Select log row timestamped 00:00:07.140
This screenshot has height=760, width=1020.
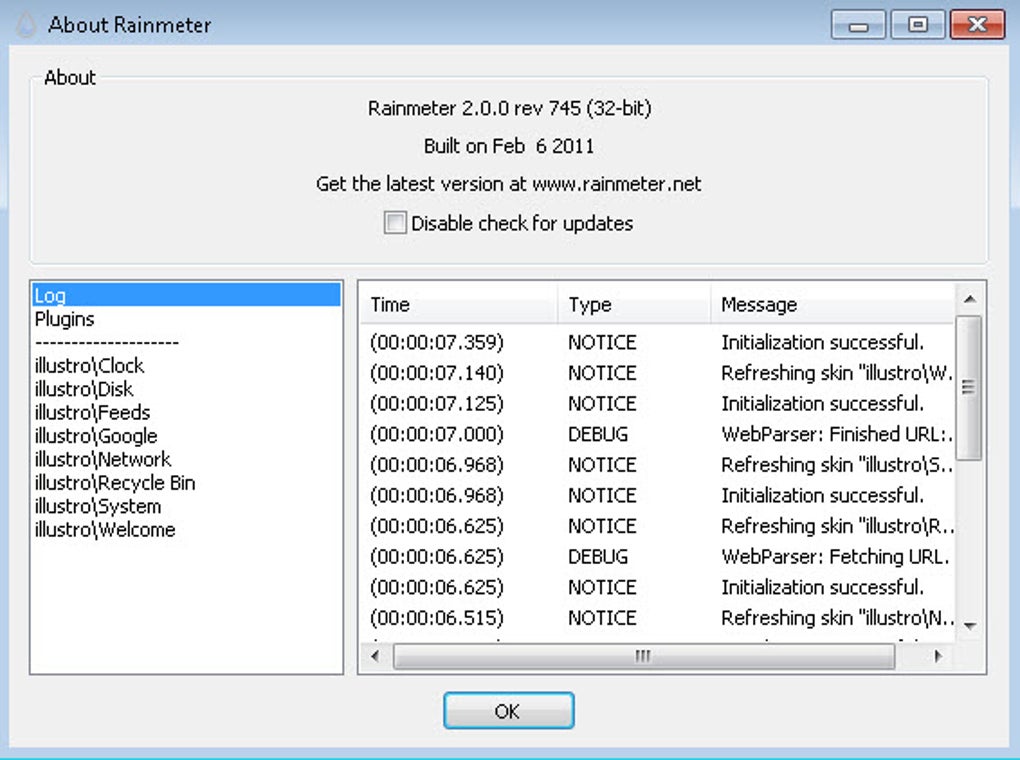point(658,373)
